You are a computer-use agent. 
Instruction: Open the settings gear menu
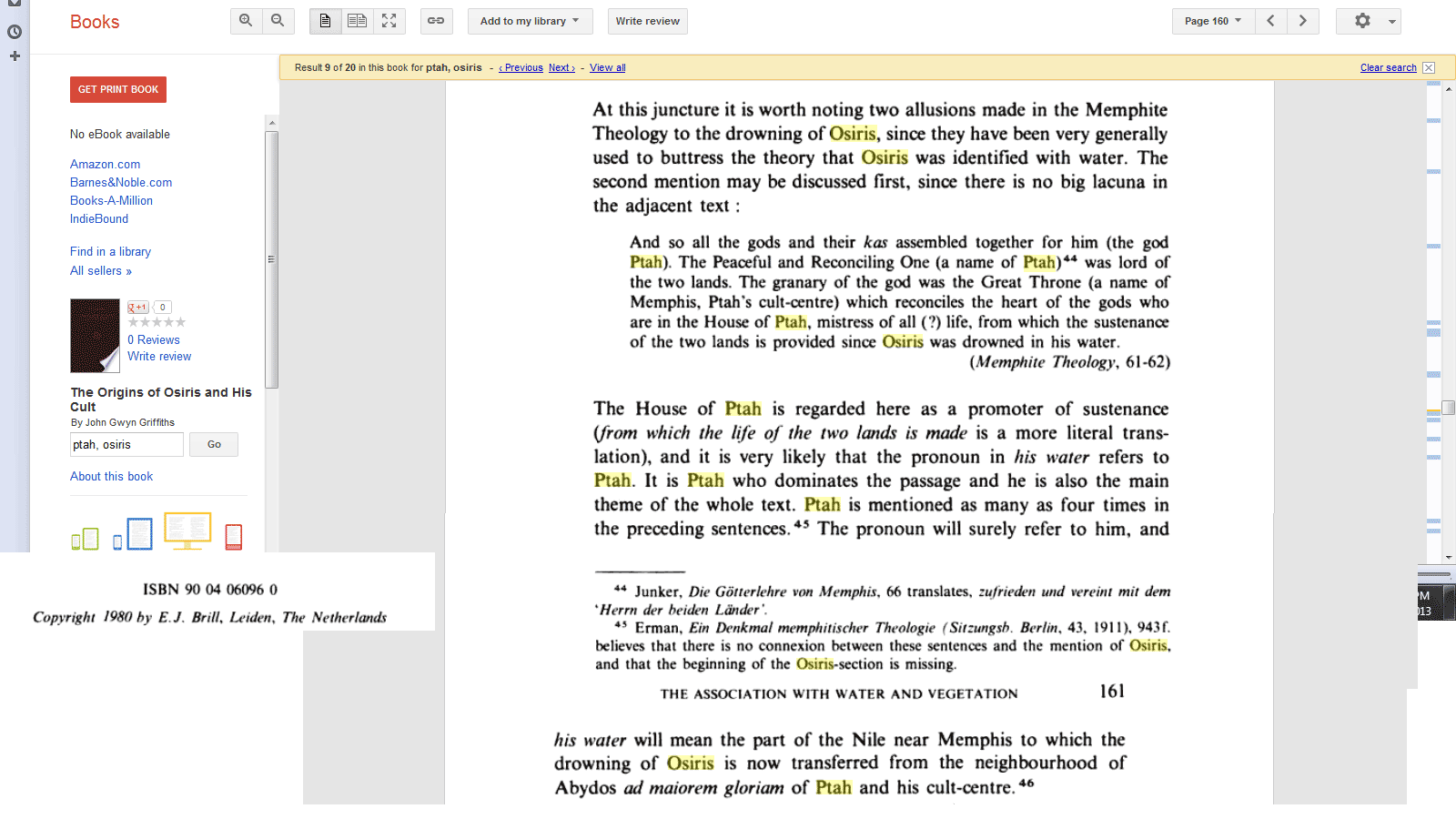pos(1368,21)
